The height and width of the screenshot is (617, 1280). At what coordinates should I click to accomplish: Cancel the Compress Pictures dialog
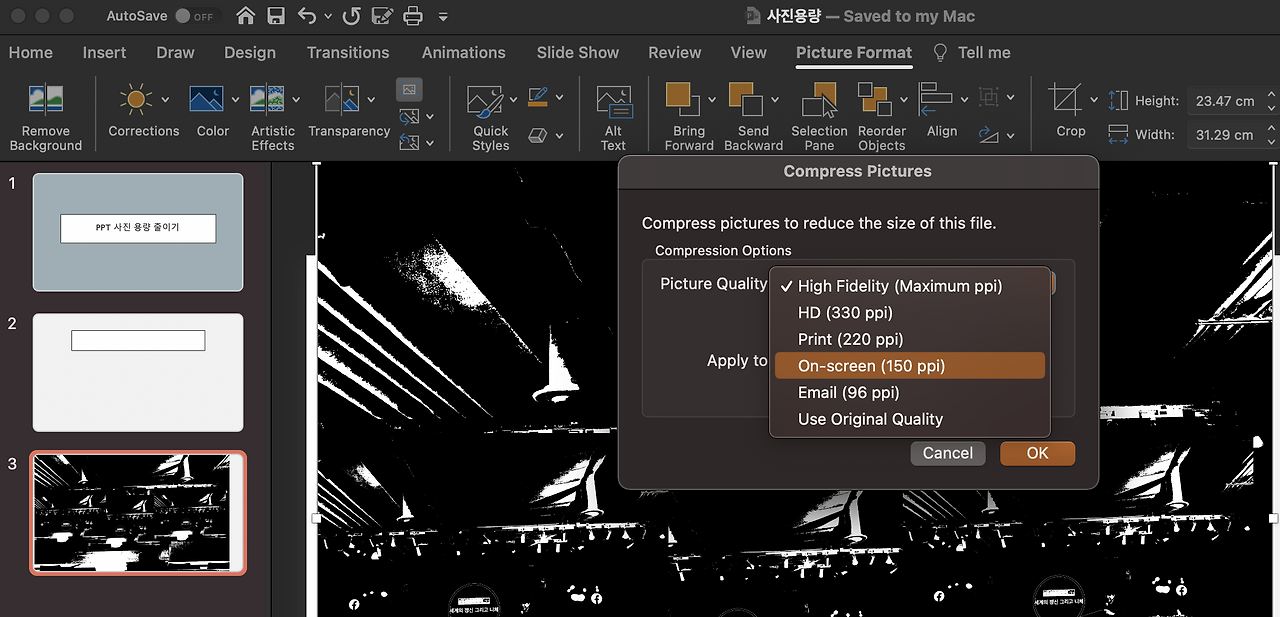[x=948, y=453]
